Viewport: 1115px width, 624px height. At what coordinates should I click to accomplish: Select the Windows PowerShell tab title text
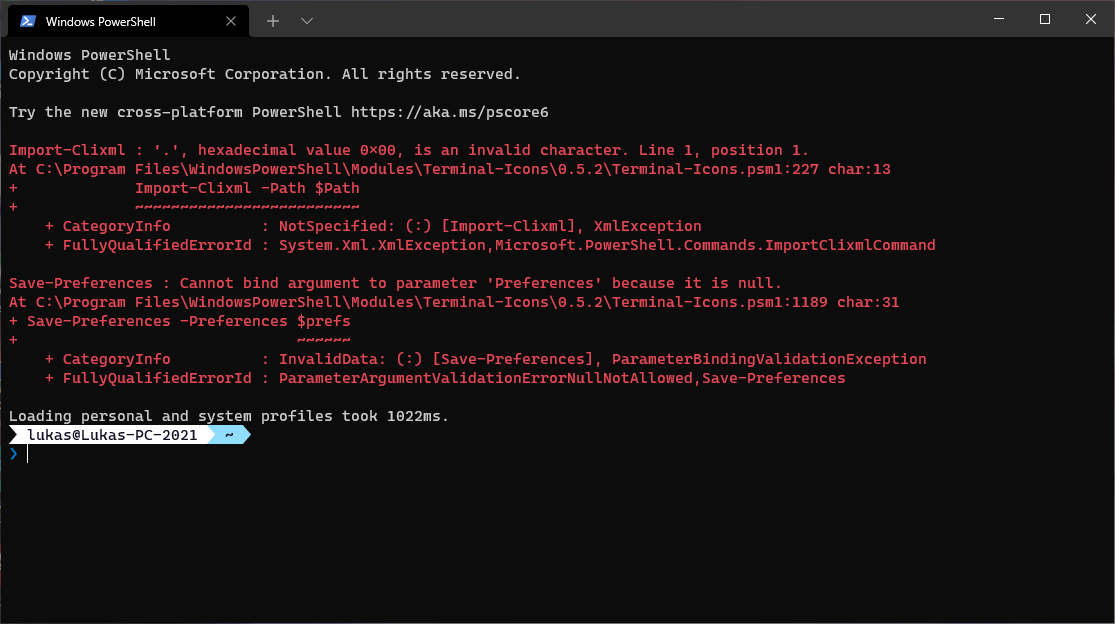pos(104,20)
